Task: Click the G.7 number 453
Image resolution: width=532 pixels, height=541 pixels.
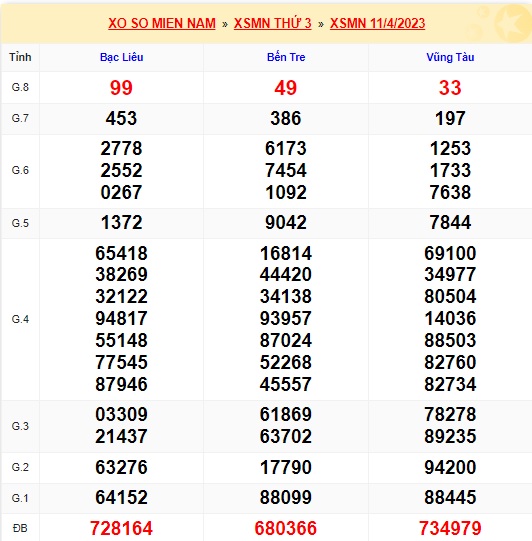Action: 121,118
